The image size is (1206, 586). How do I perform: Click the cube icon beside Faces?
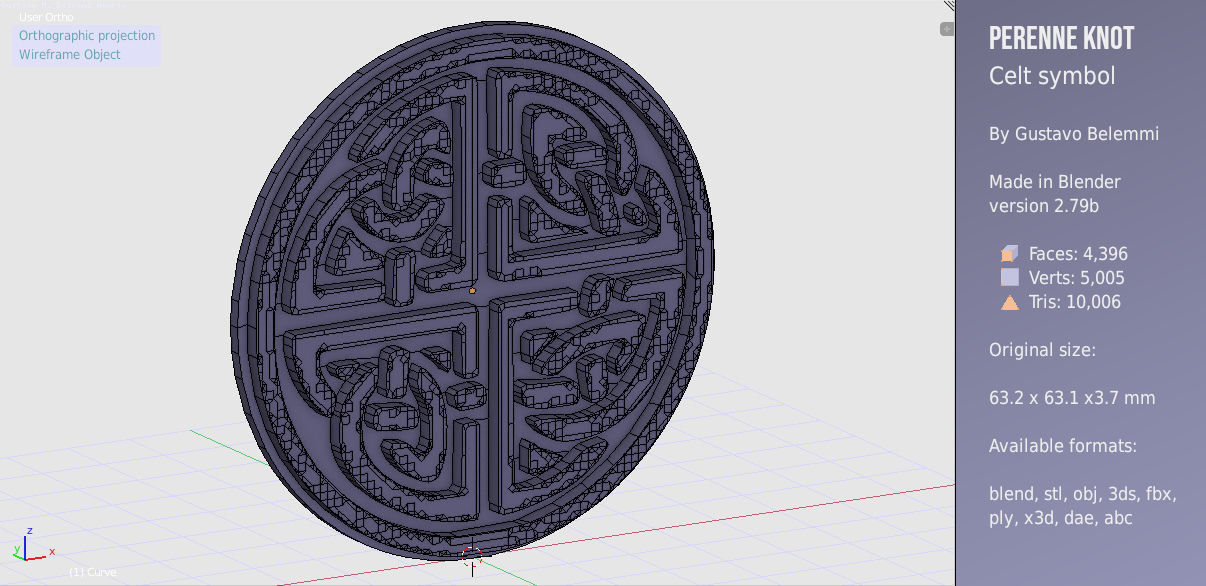tap(1010, 254)
